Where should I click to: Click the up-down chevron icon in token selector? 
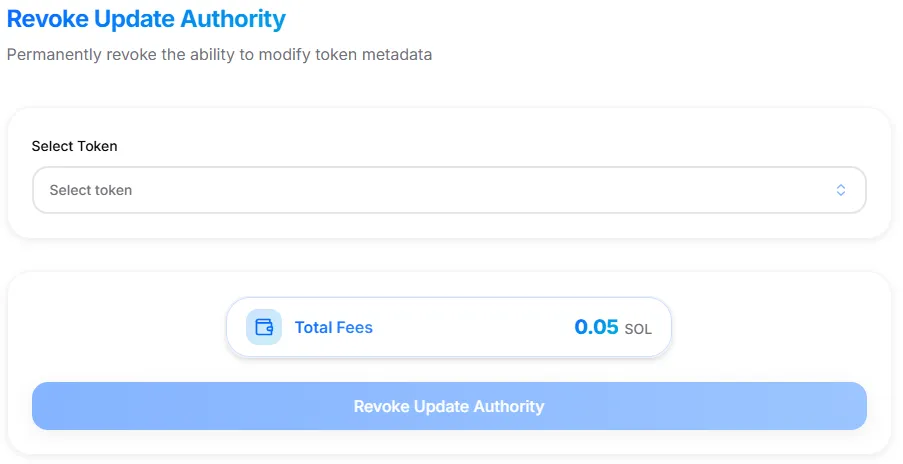841,190
